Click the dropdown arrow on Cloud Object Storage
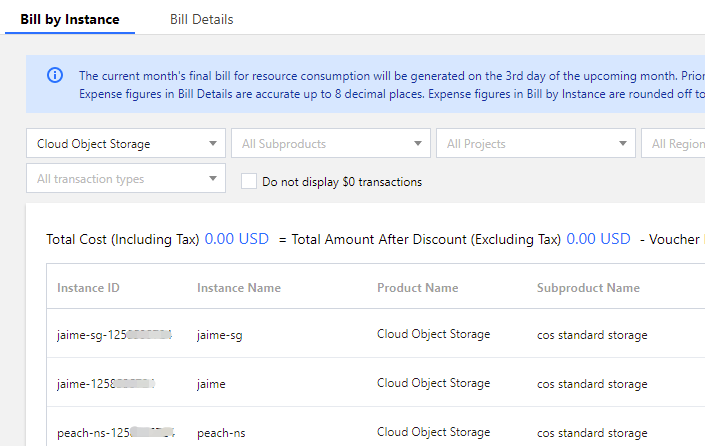 pyautogui.click(x=212, y=144)
